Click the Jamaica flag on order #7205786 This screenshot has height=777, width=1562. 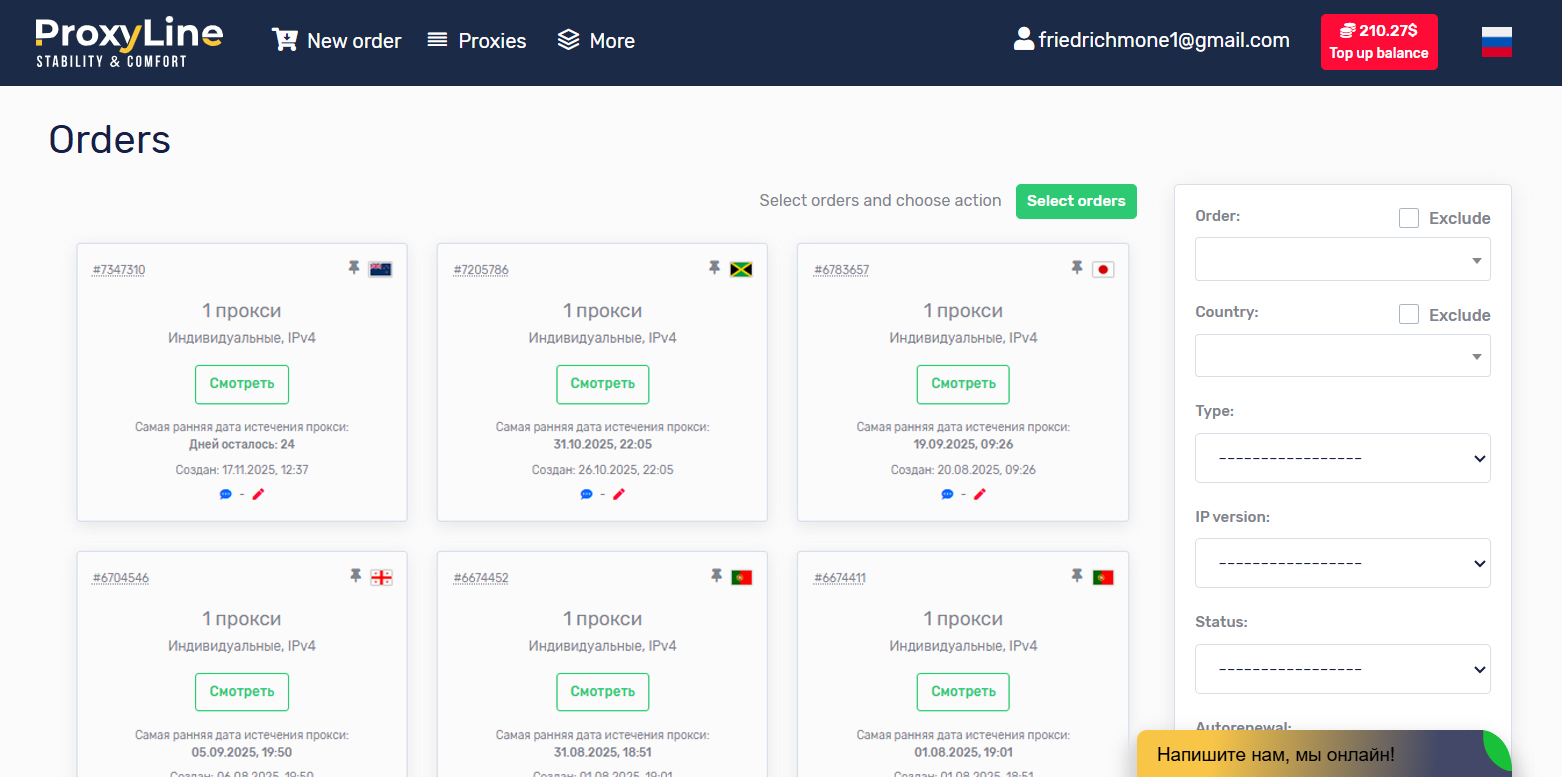741,269
